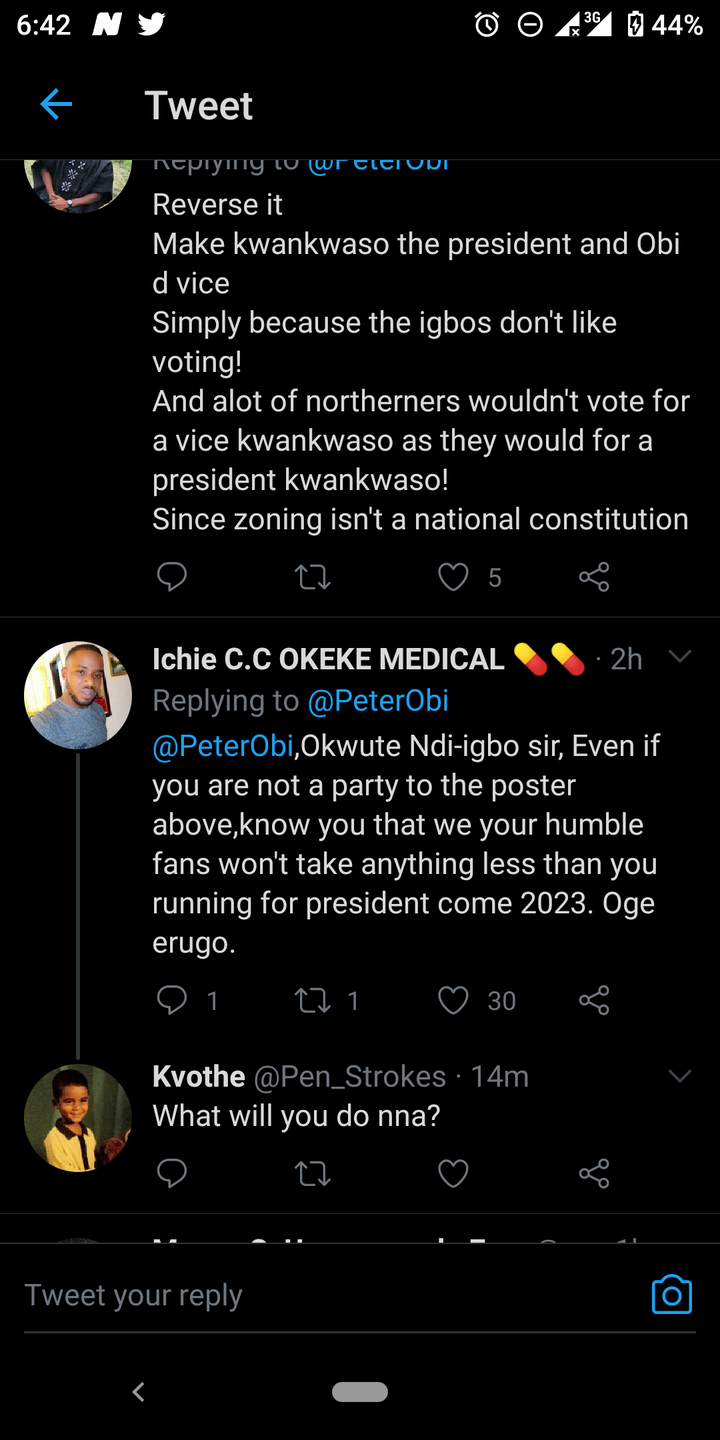Open @PeterObi link in Ichie's reply line

point(378,701)
